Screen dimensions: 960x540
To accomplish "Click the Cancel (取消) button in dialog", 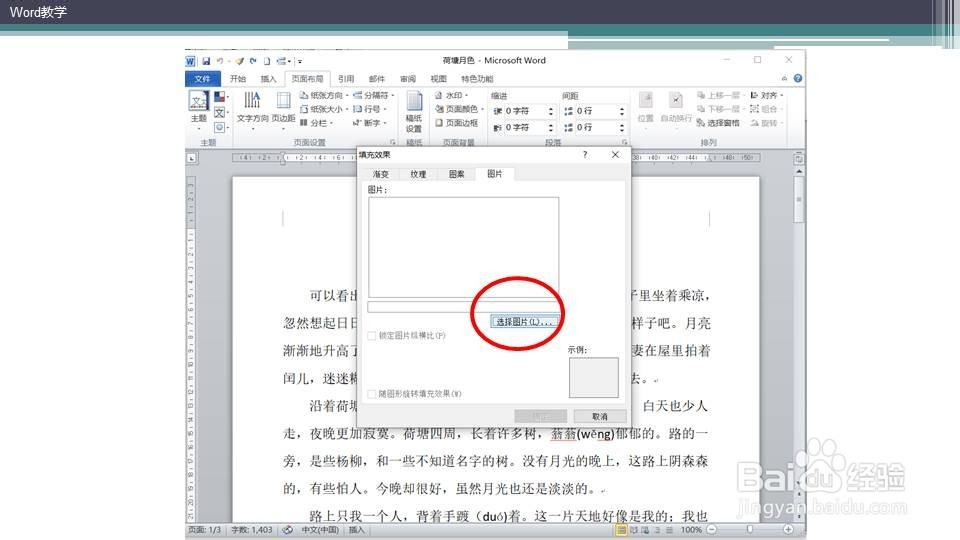I will point(600,416).
